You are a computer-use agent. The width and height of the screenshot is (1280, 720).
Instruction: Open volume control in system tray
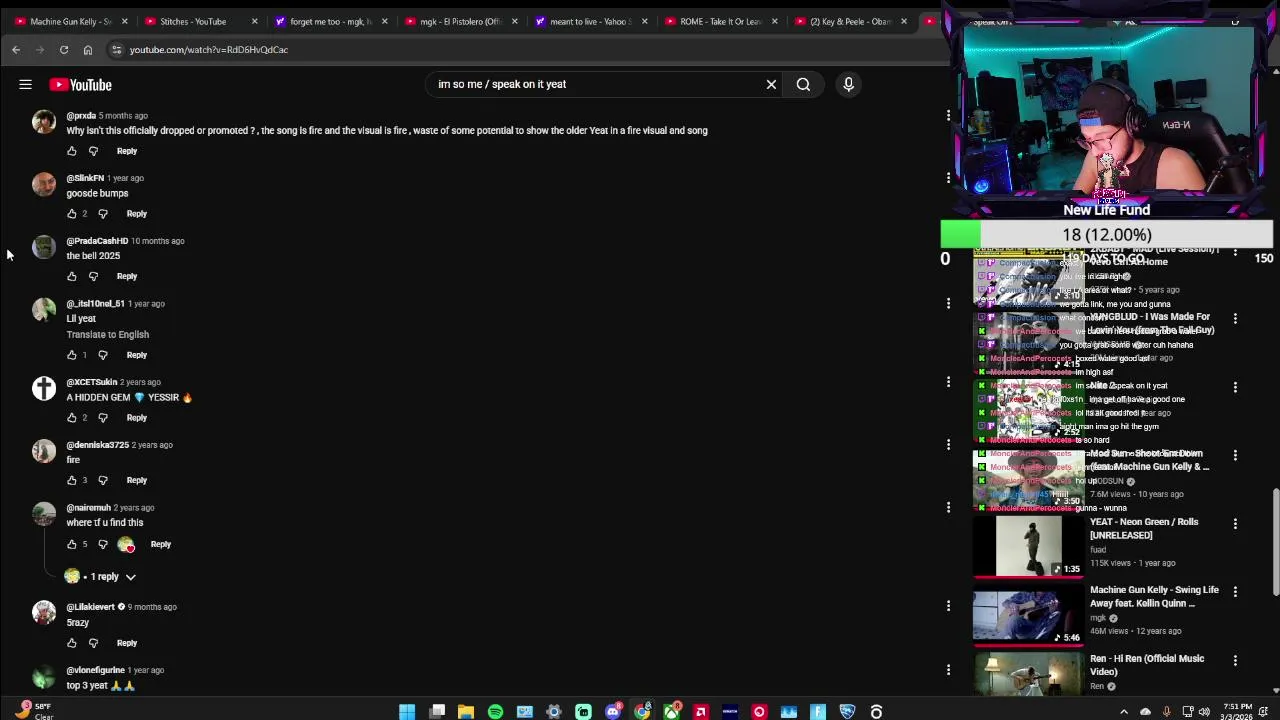coord(1204,712)
